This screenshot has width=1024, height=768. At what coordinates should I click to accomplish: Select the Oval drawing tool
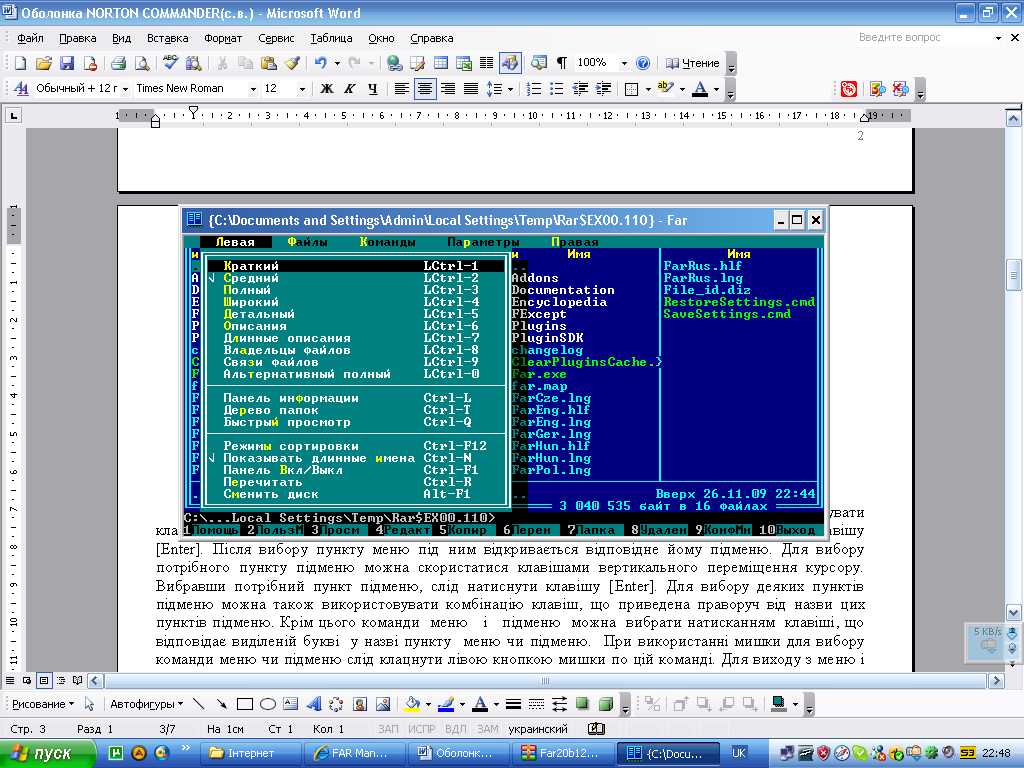point(268,704)
